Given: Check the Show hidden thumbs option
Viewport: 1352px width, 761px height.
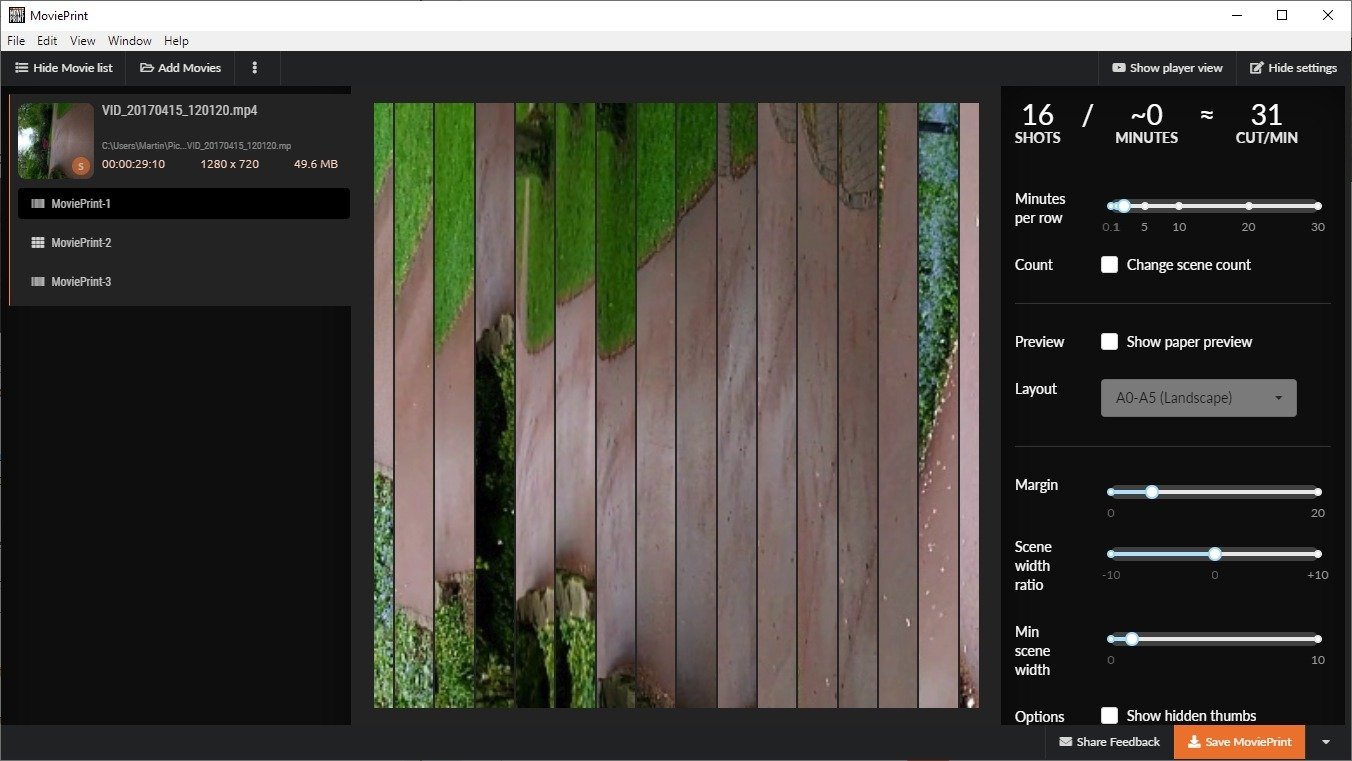Looking at the screenshot, I should (x=1109, y=715).
